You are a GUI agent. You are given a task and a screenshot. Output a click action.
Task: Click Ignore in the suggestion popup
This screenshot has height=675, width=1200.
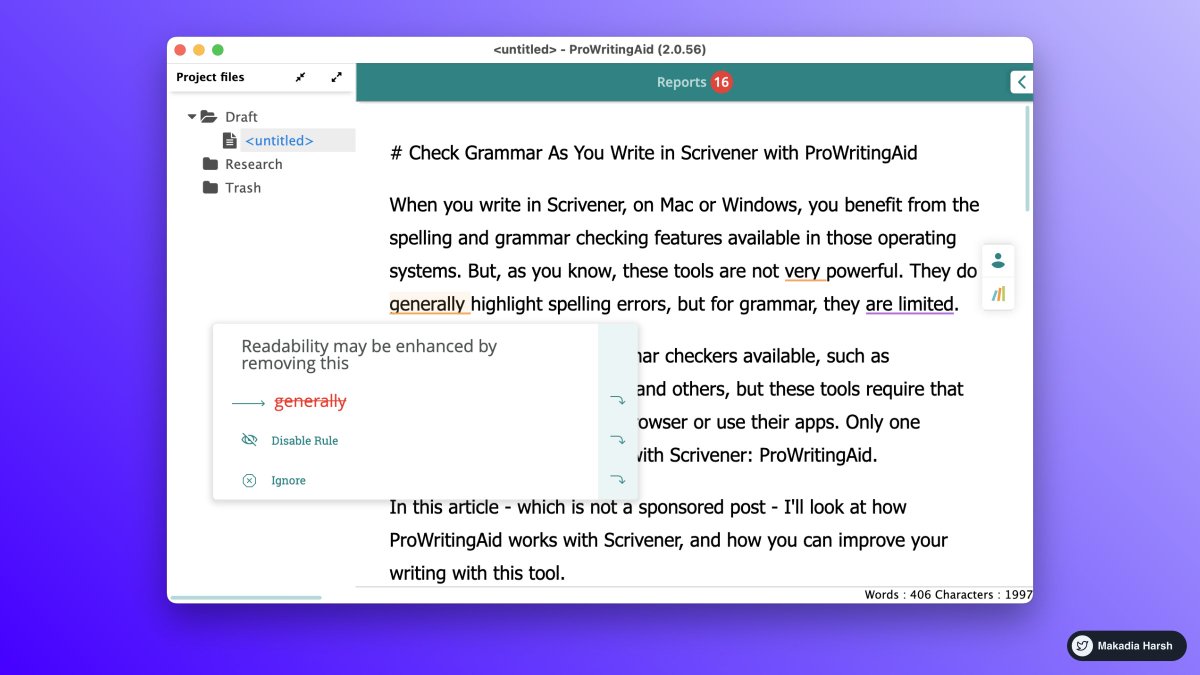click(x=289, y=481)
